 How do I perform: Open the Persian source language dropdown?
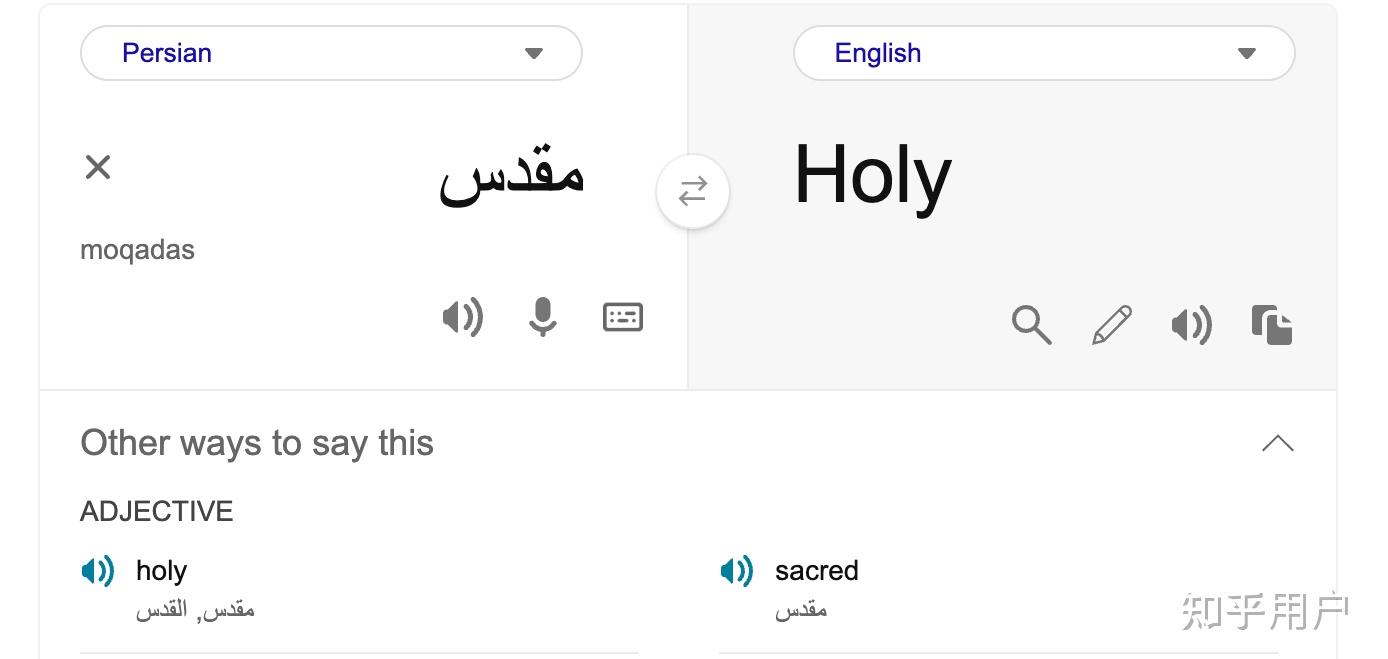click(331, 53)
